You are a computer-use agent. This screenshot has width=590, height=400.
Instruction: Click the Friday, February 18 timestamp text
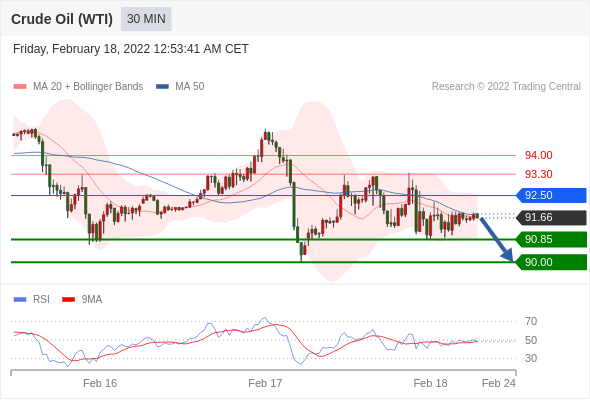click(x=131, y=49)
